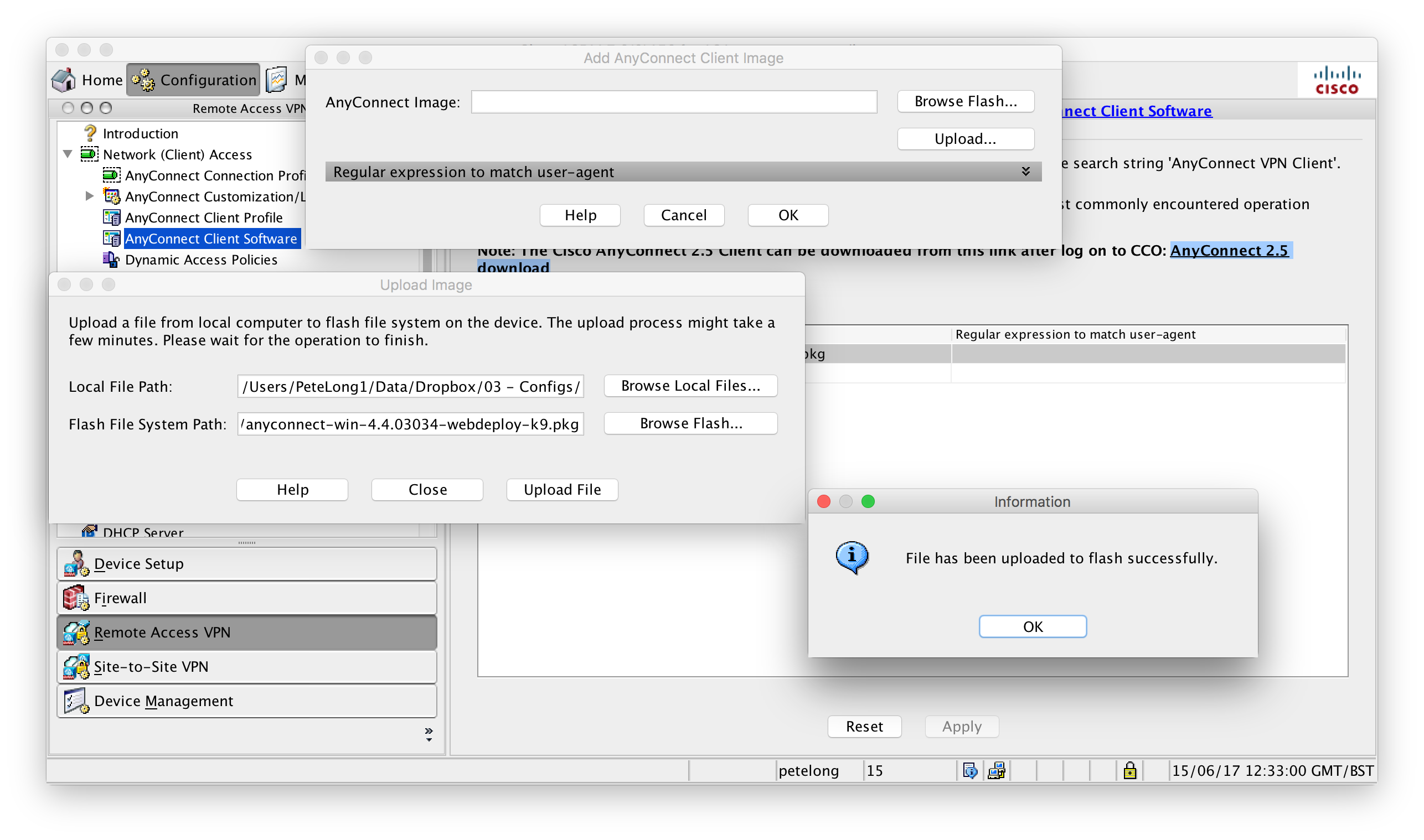Click the blue information bubble icon
Screen dimensions: 1424x840
coord(852,558)
